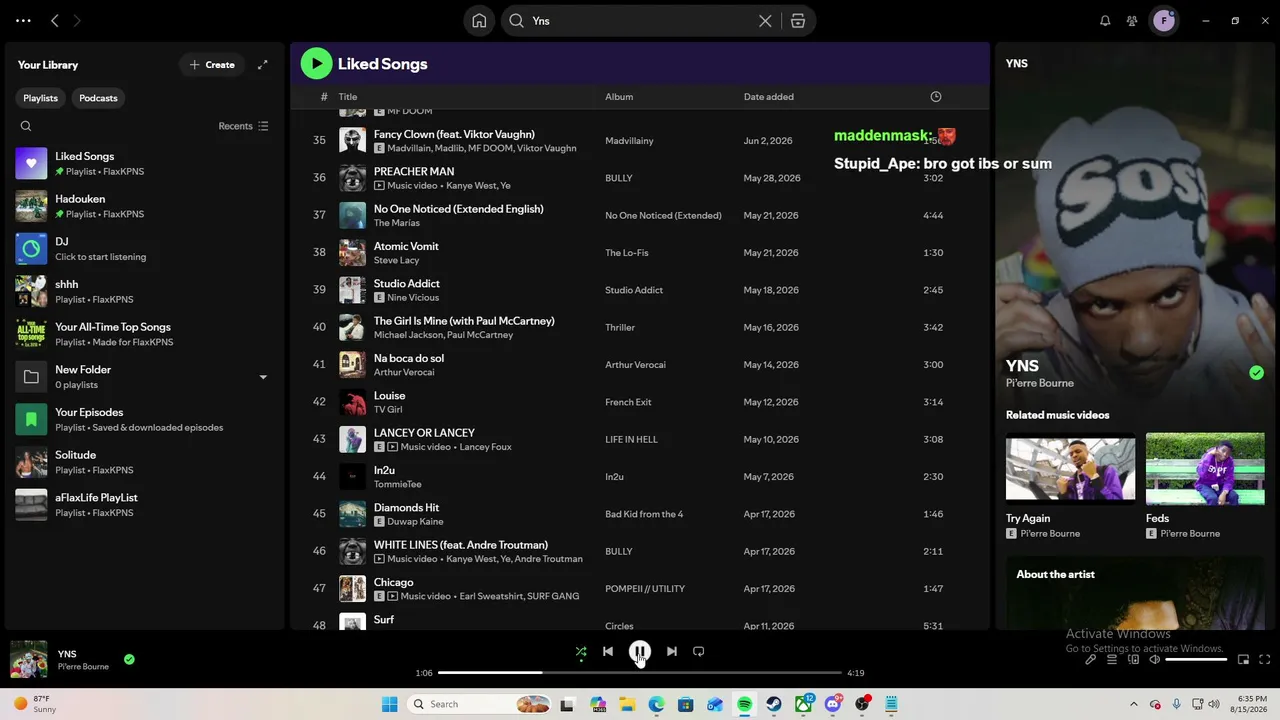
Task: Sort songs by Date added column
Action: tap(768, 97)
